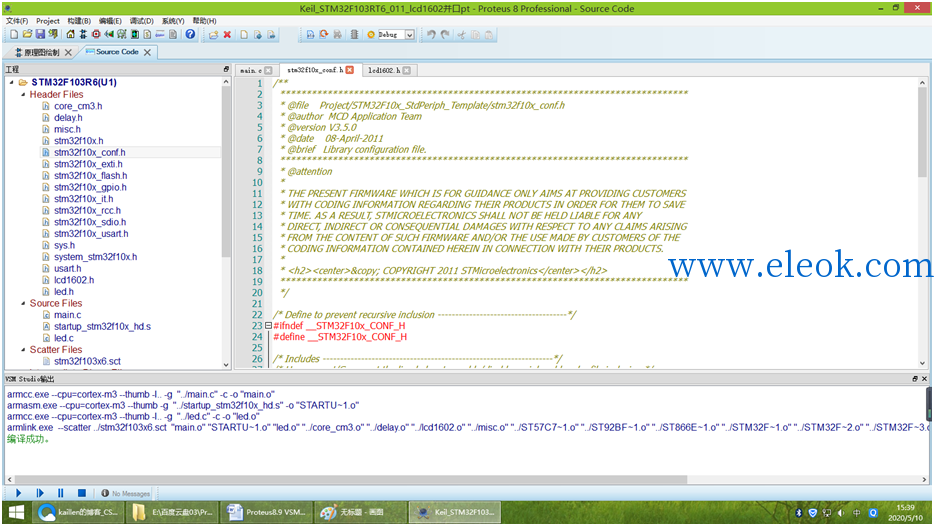The image size is (934, 527).
Task: Click the Save Project floppy disk icon
Action: coord(40,35)
